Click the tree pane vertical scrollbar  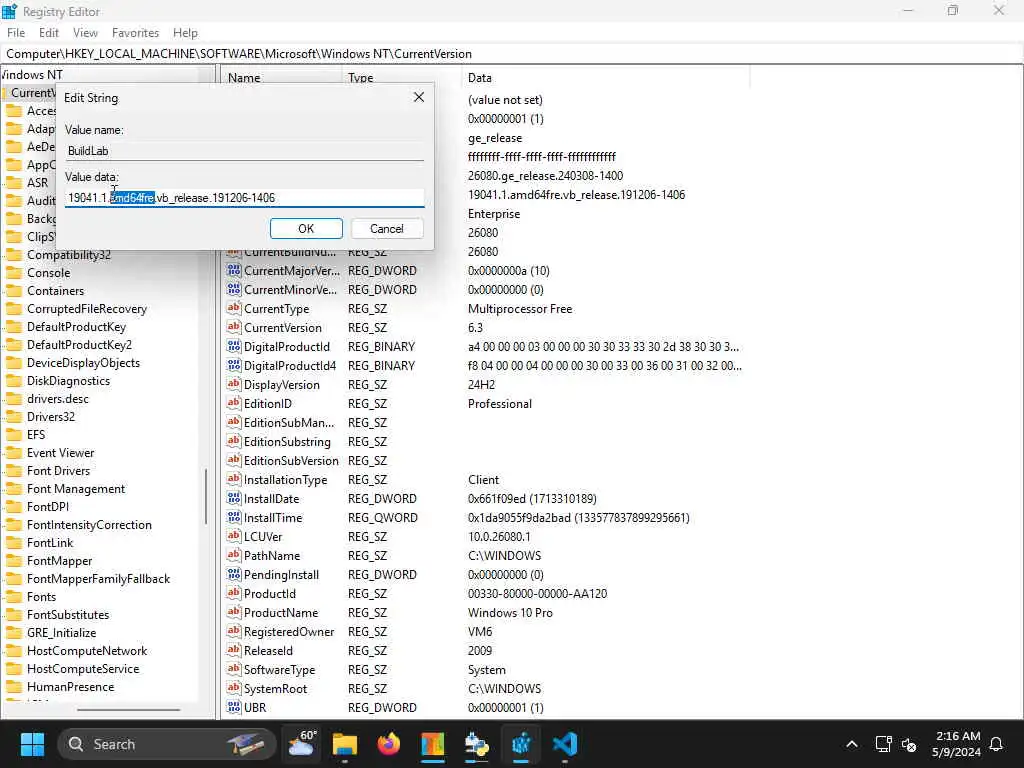click(x=206, y=496)
